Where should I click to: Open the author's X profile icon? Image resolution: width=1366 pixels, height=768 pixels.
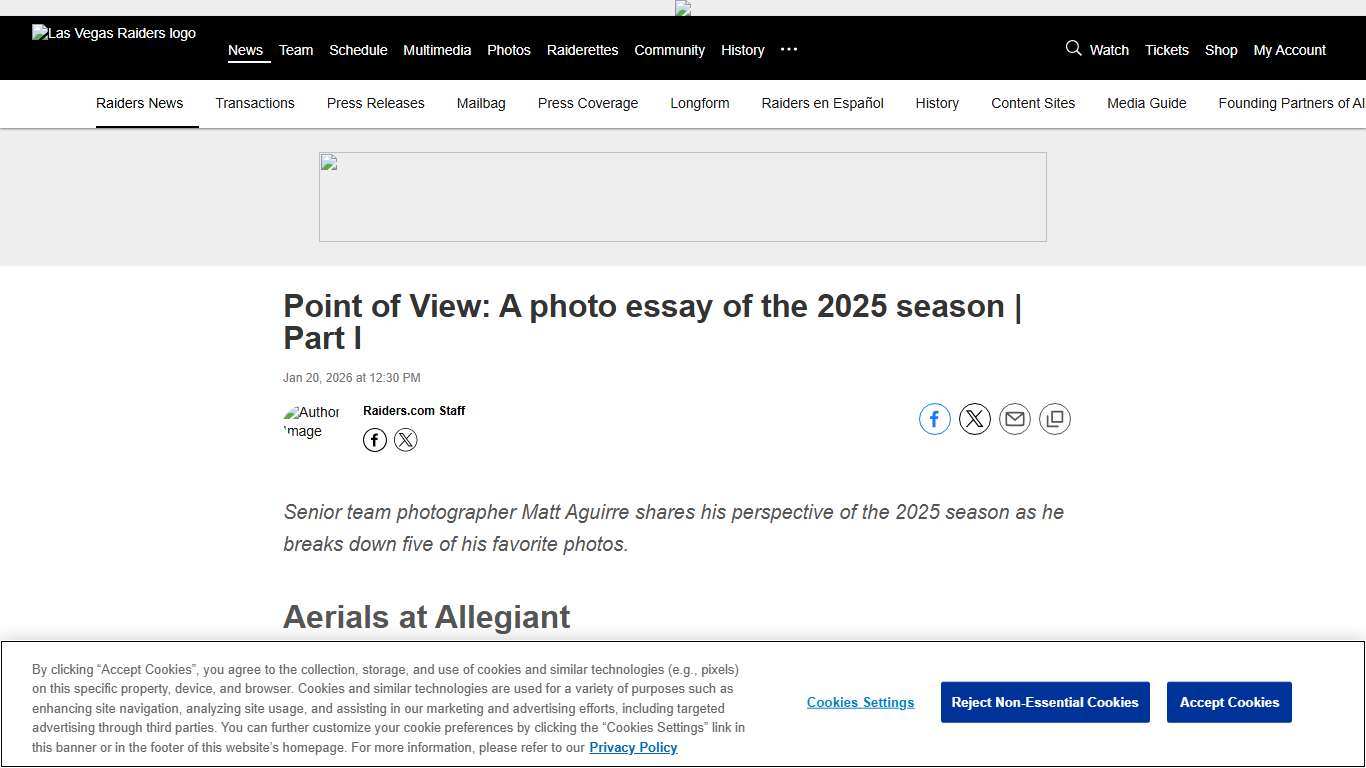click(405, 440)
